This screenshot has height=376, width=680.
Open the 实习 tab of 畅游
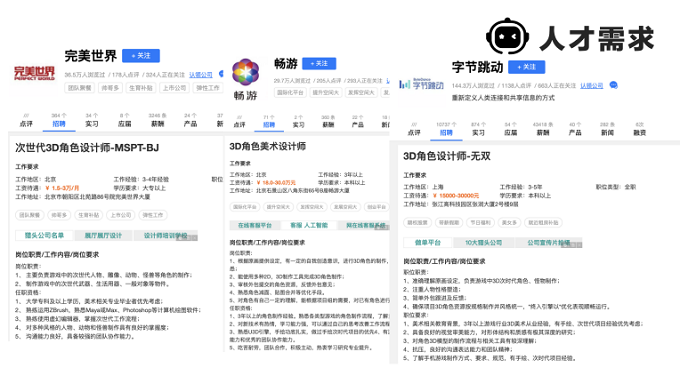click(298, 122)
